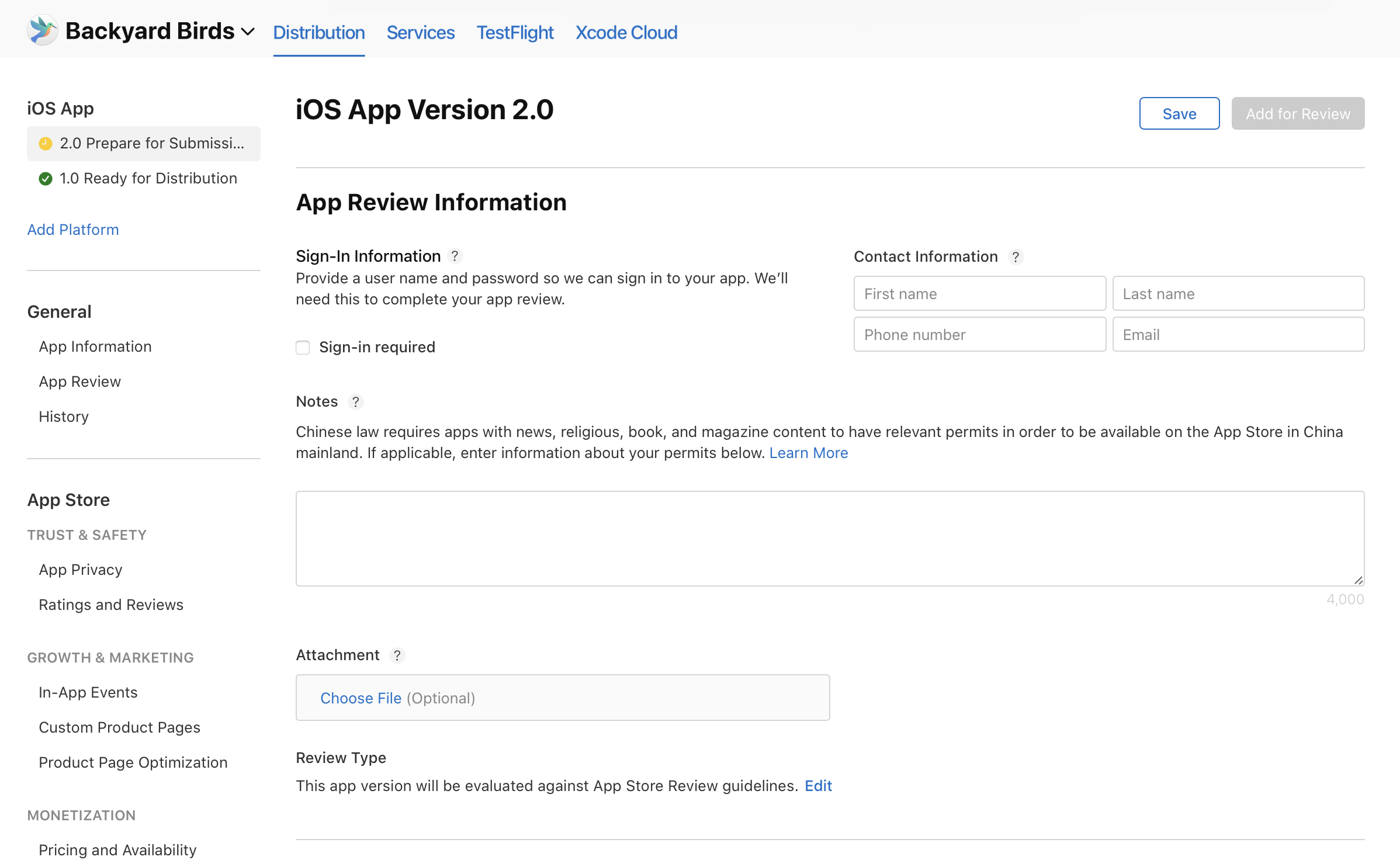1400x867 pixels.
Task: Select the Distribution tab
Action: [319, 32]
